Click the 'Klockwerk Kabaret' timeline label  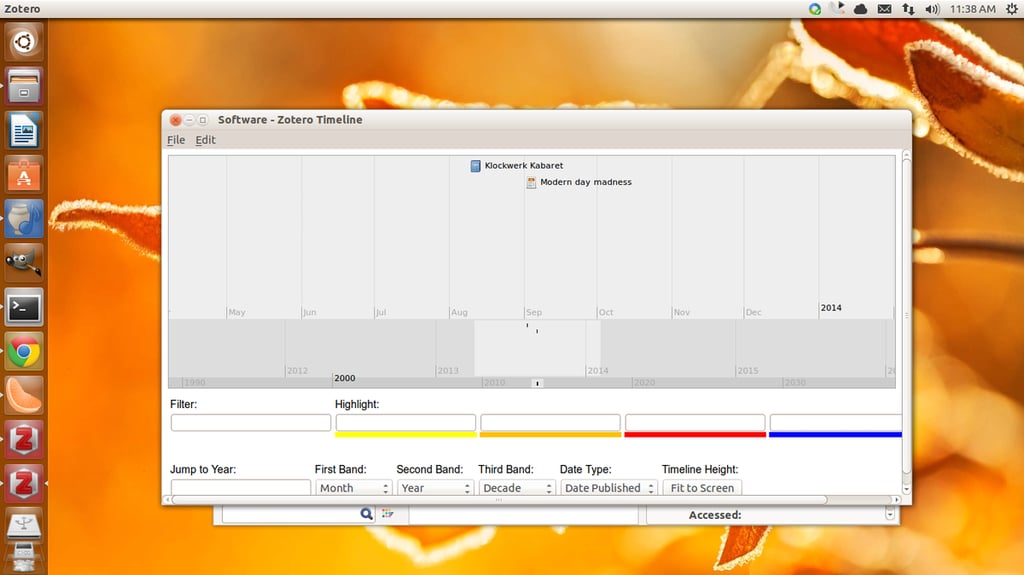click(x=524, y=166)
